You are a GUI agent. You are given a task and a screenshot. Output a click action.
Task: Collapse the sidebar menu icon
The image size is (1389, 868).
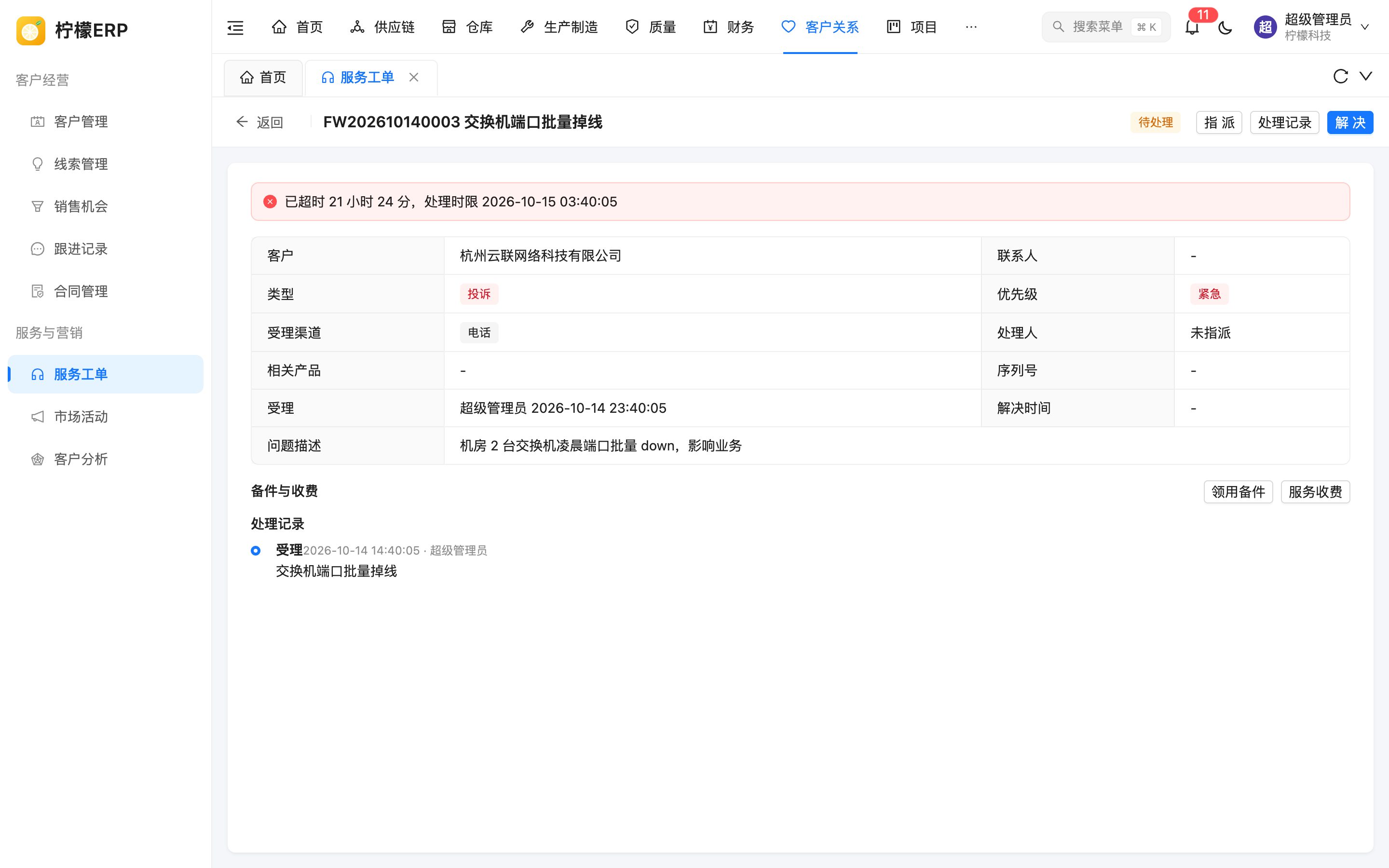click(235, 27)
